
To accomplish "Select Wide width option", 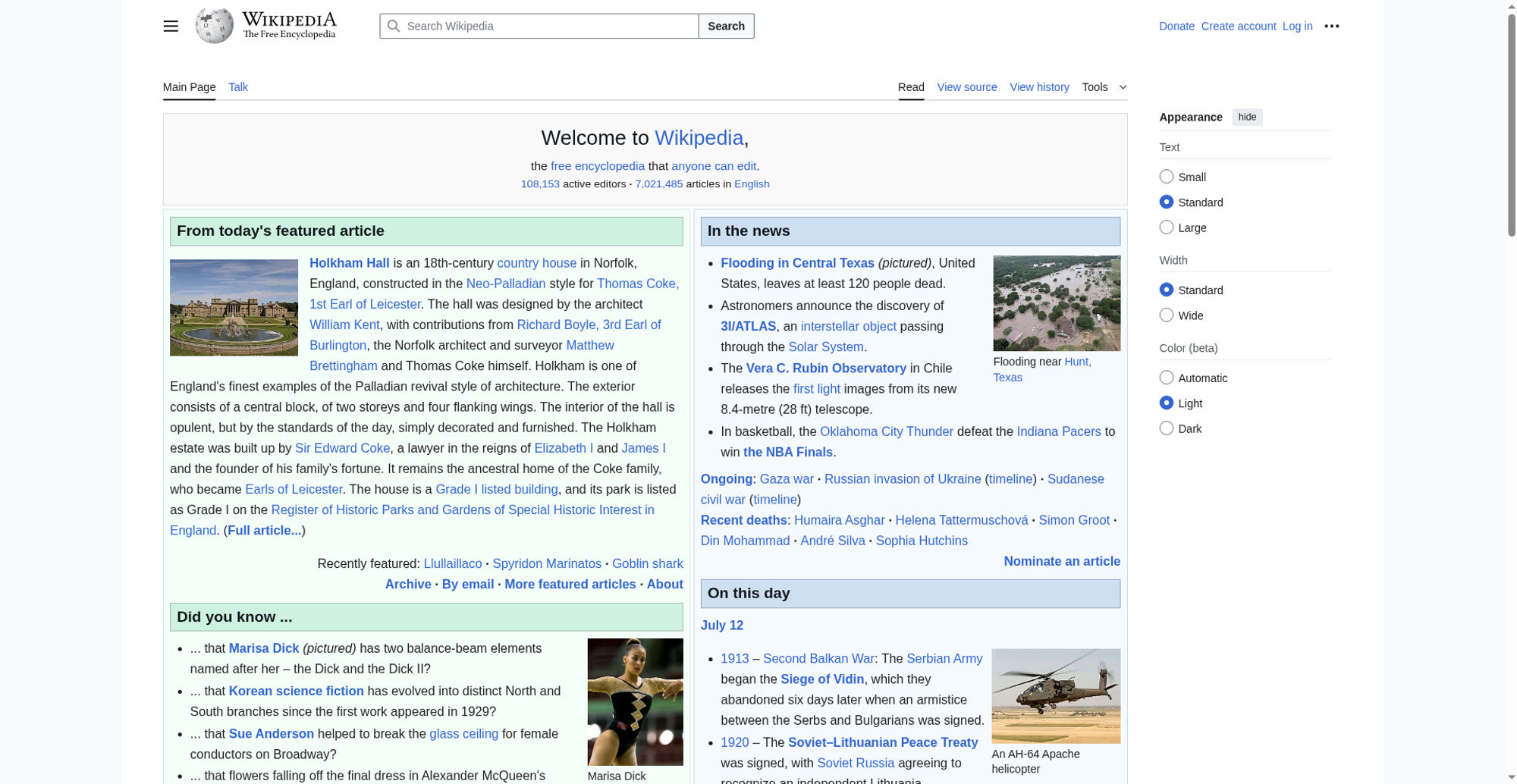I will coord(1167,315).
